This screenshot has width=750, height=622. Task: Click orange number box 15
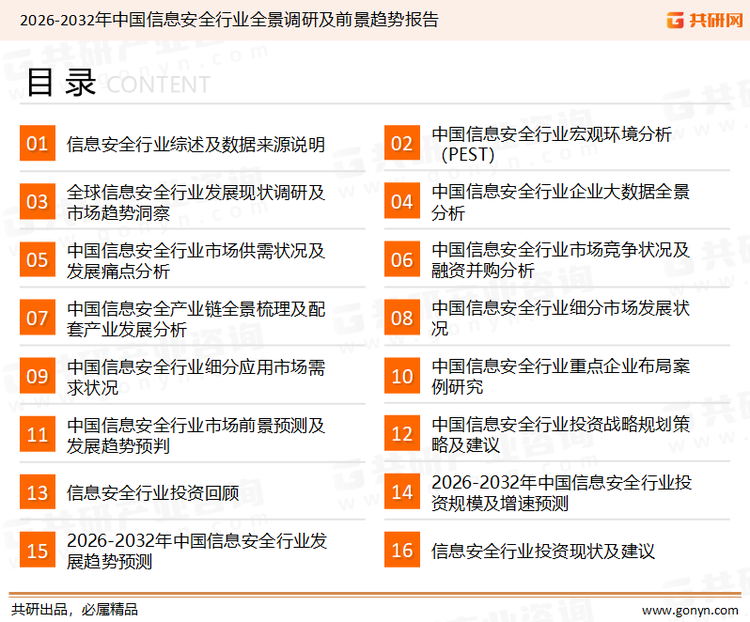(x=37, y=550)
